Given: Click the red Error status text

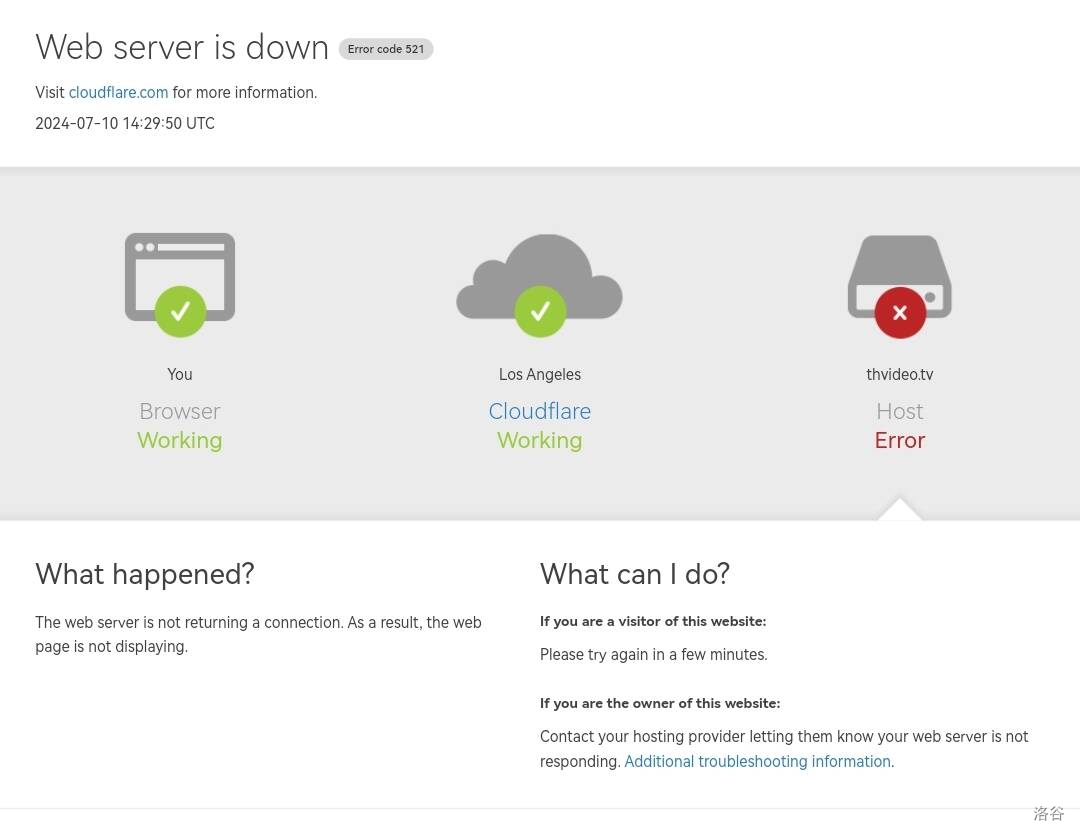Looking at the screenshot, I should 900,441.
